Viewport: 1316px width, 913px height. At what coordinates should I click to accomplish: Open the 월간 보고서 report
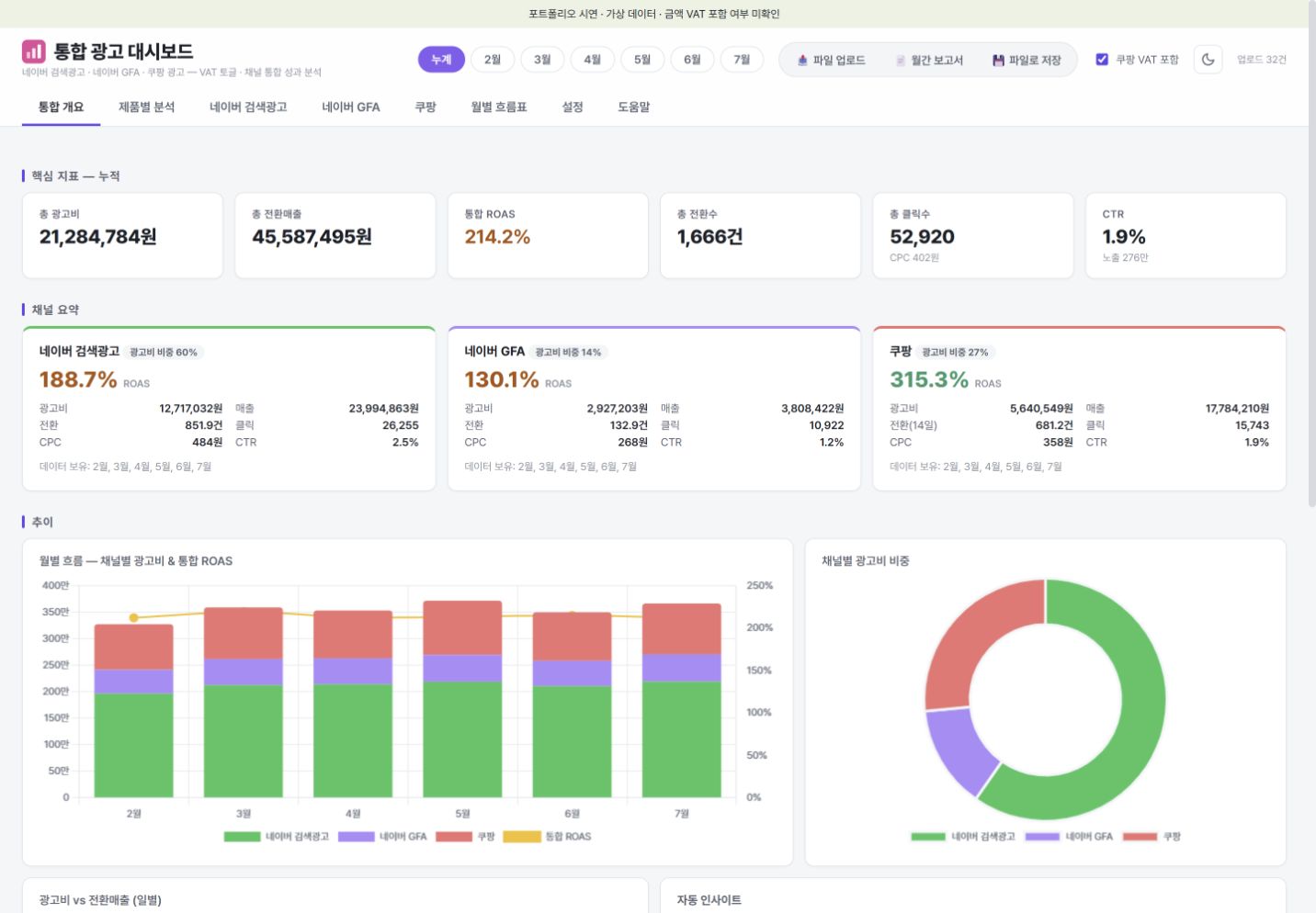click(x=929, y=60)
